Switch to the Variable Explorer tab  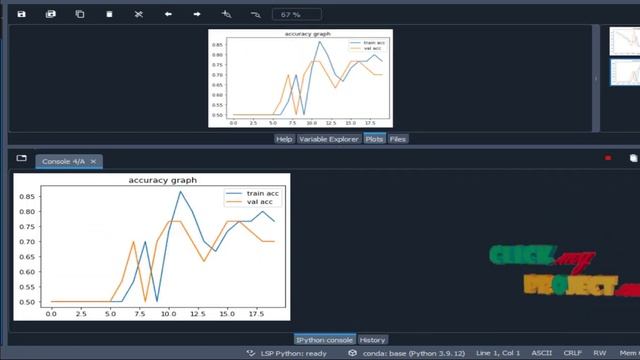tap(329, 139)
